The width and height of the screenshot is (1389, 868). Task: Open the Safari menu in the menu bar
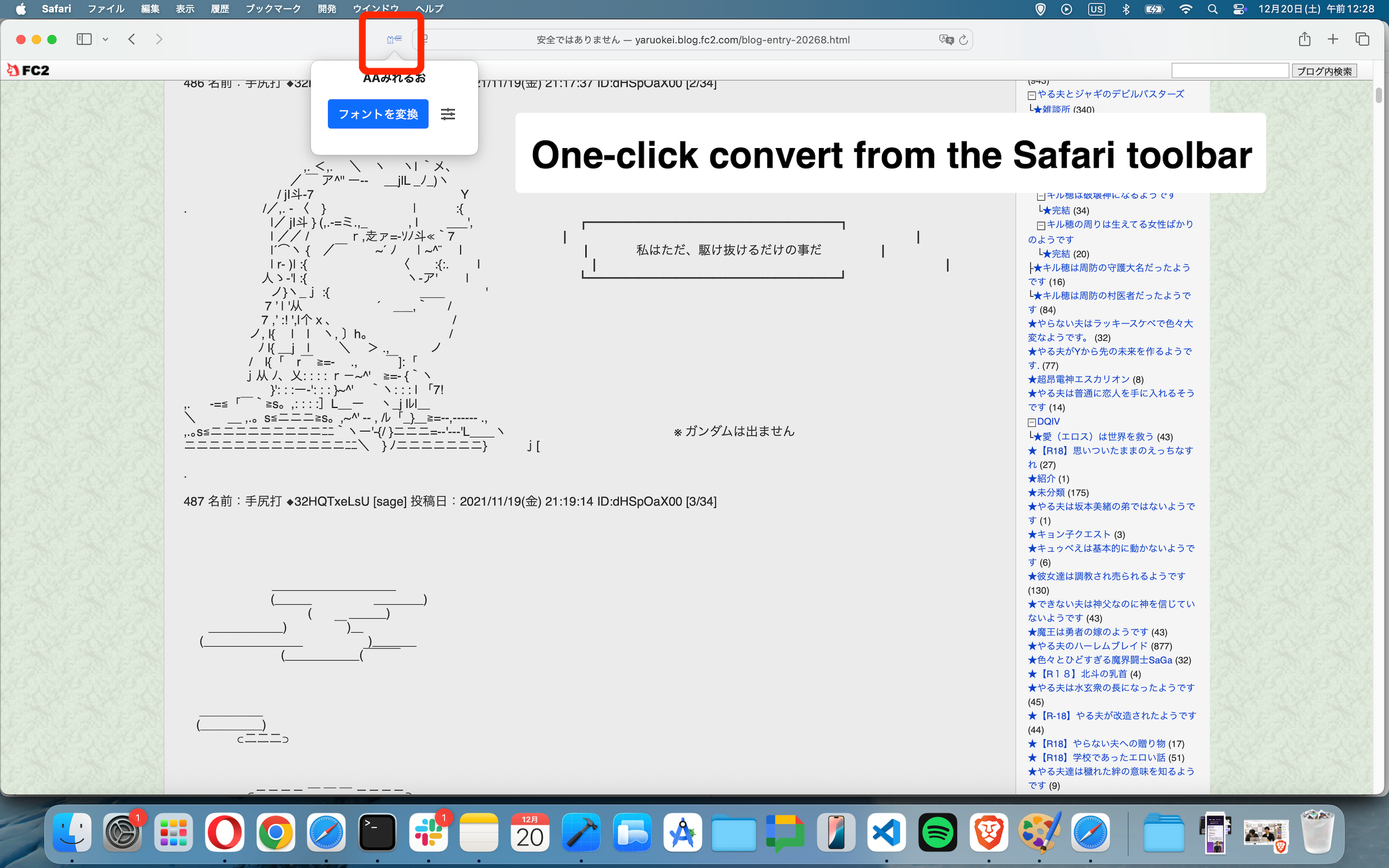56,9
